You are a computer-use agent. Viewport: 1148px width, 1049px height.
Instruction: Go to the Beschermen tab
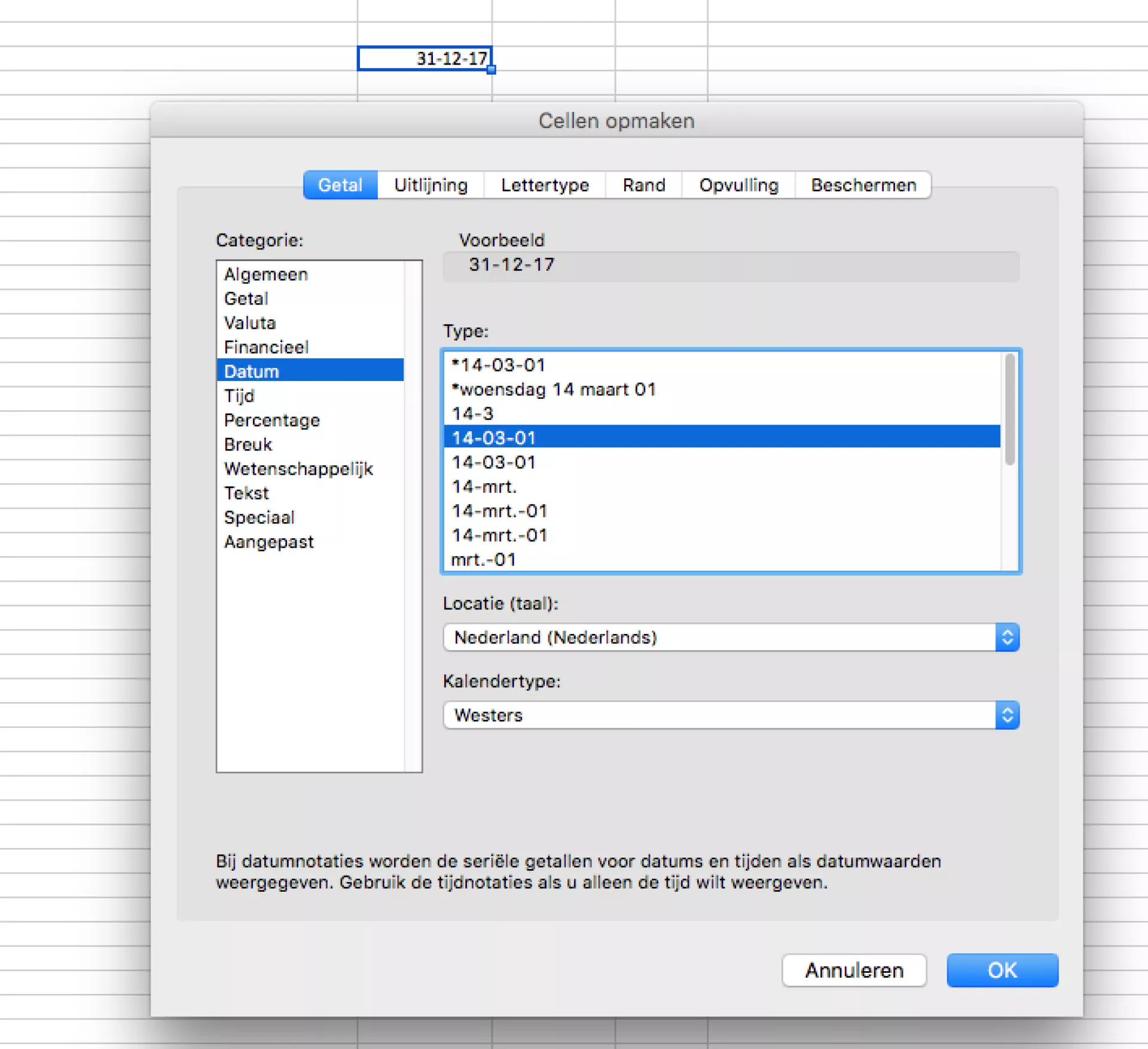point(863,185)
